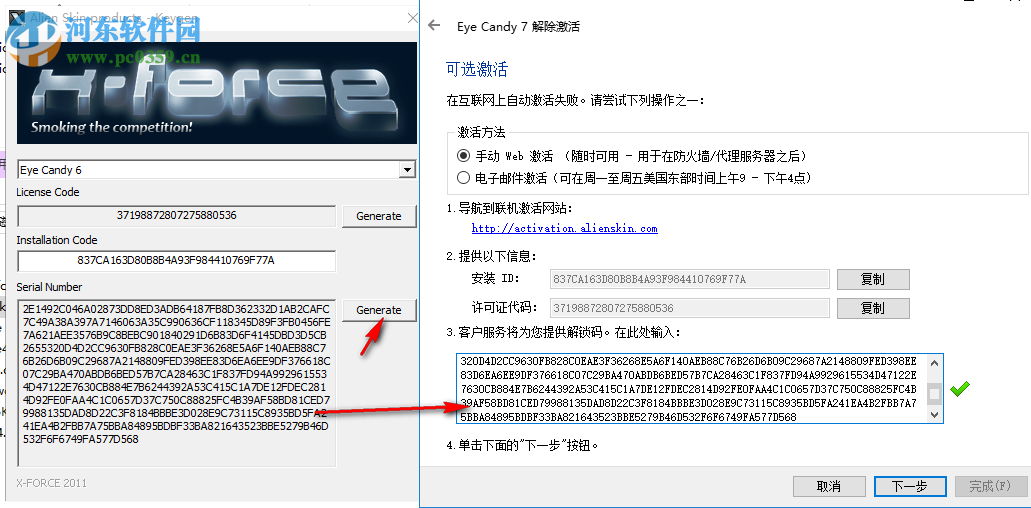Click Generate next to the License Code field
1031x508 pixels.
click(x=379, y=216)
